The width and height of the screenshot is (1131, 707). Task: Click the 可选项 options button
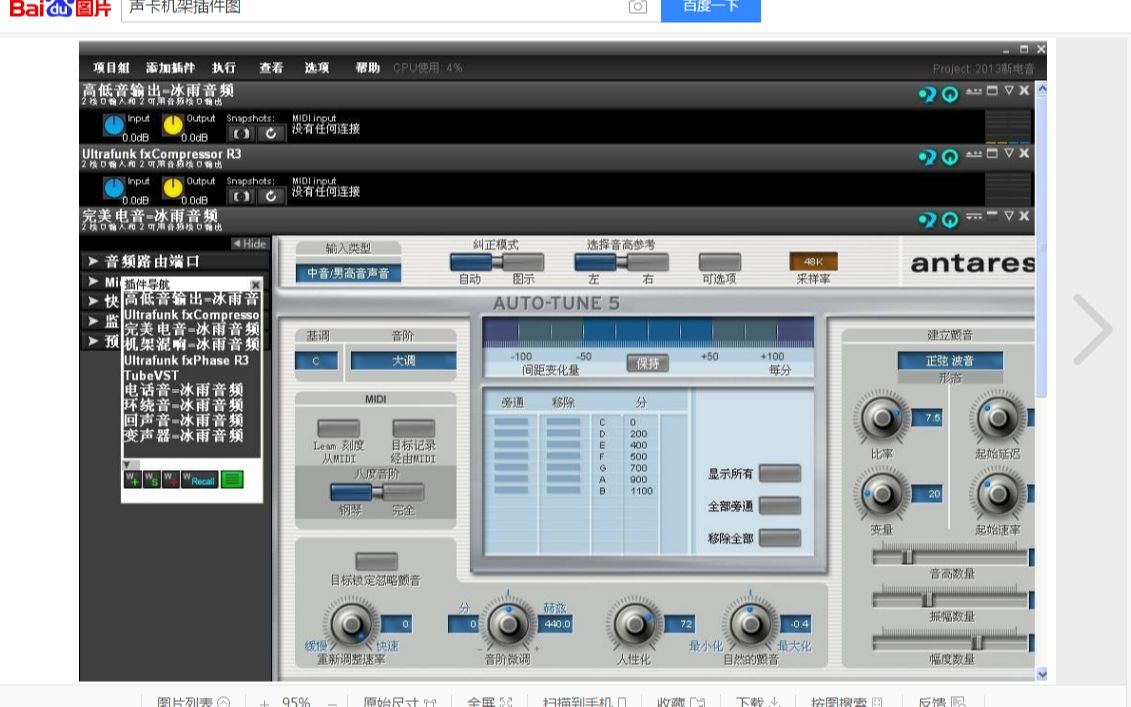(720, 262)
